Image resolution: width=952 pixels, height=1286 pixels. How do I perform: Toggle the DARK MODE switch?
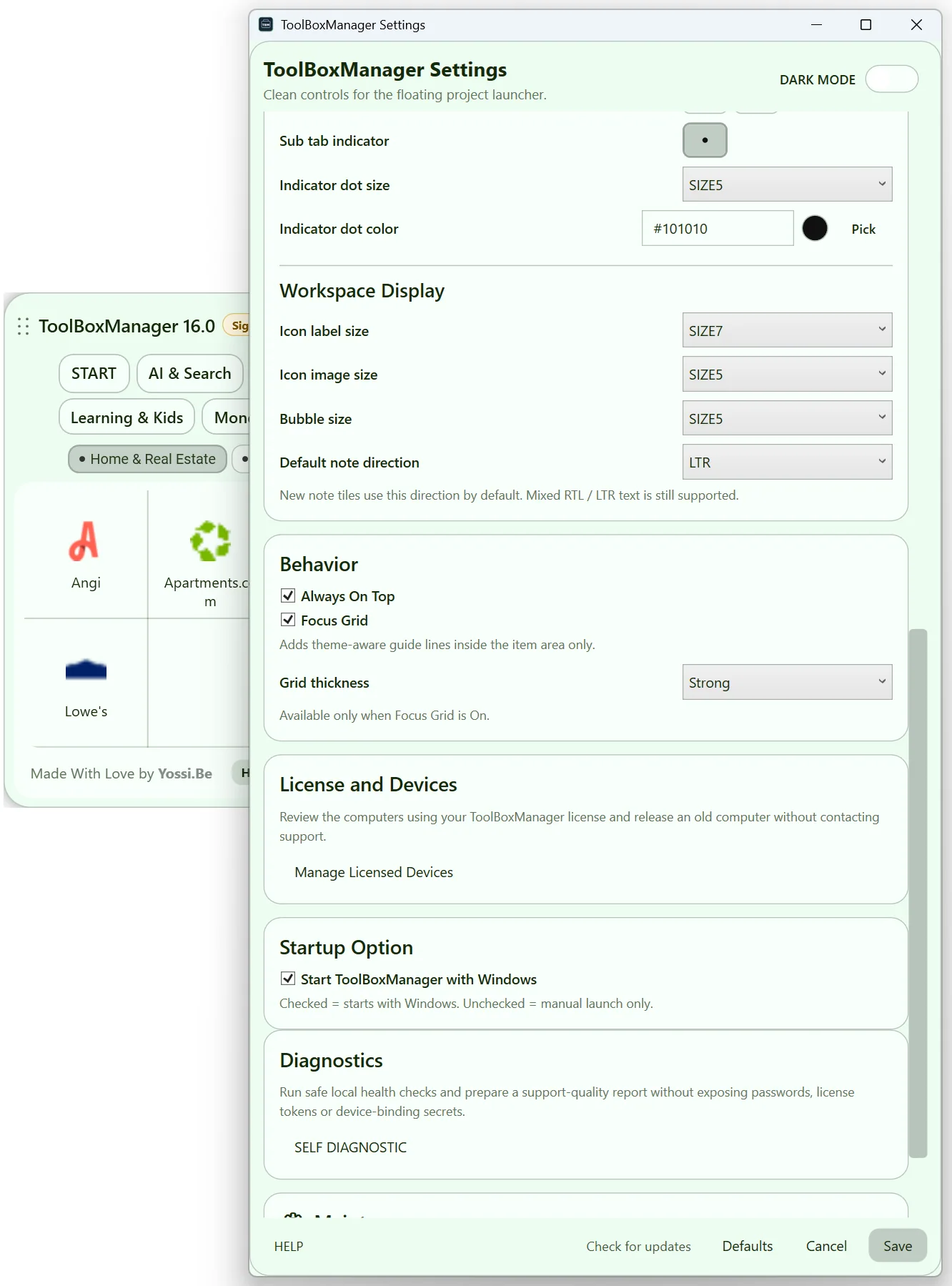click(891, 79)
